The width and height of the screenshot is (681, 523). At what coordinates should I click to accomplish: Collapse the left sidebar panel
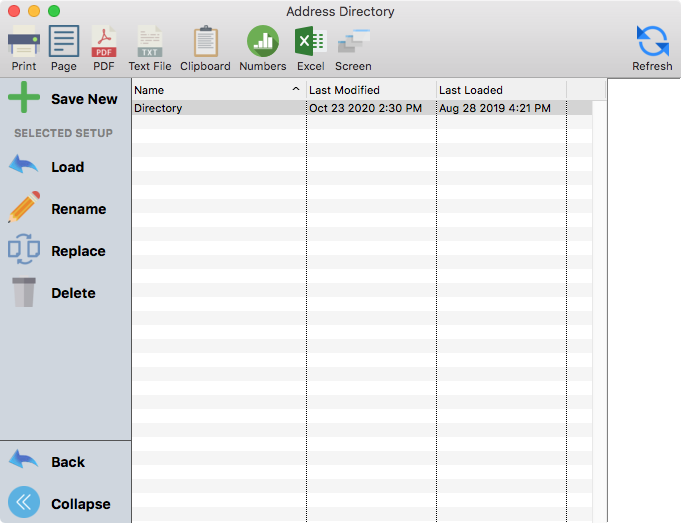coord(59,504)
